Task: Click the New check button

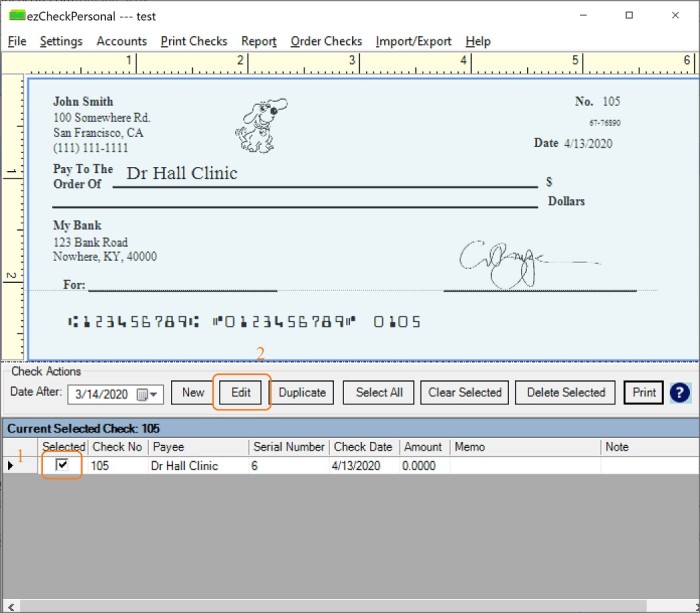Action: (x=193, y=393)
